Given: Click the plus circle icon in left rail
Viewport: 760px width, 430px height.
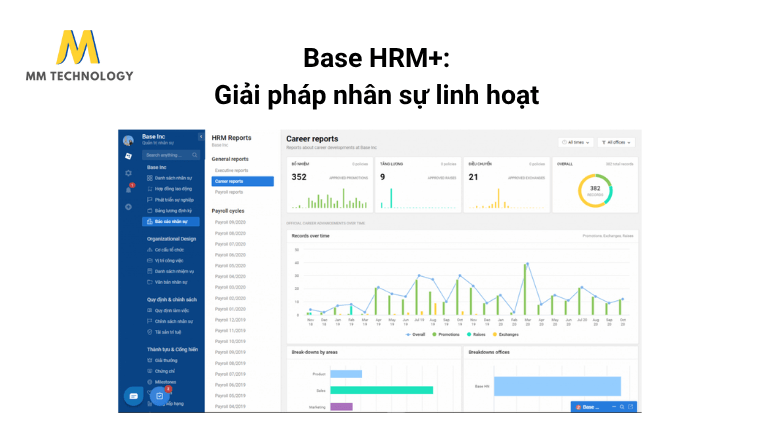Looking at the screenshot, I should pos(128,207).
